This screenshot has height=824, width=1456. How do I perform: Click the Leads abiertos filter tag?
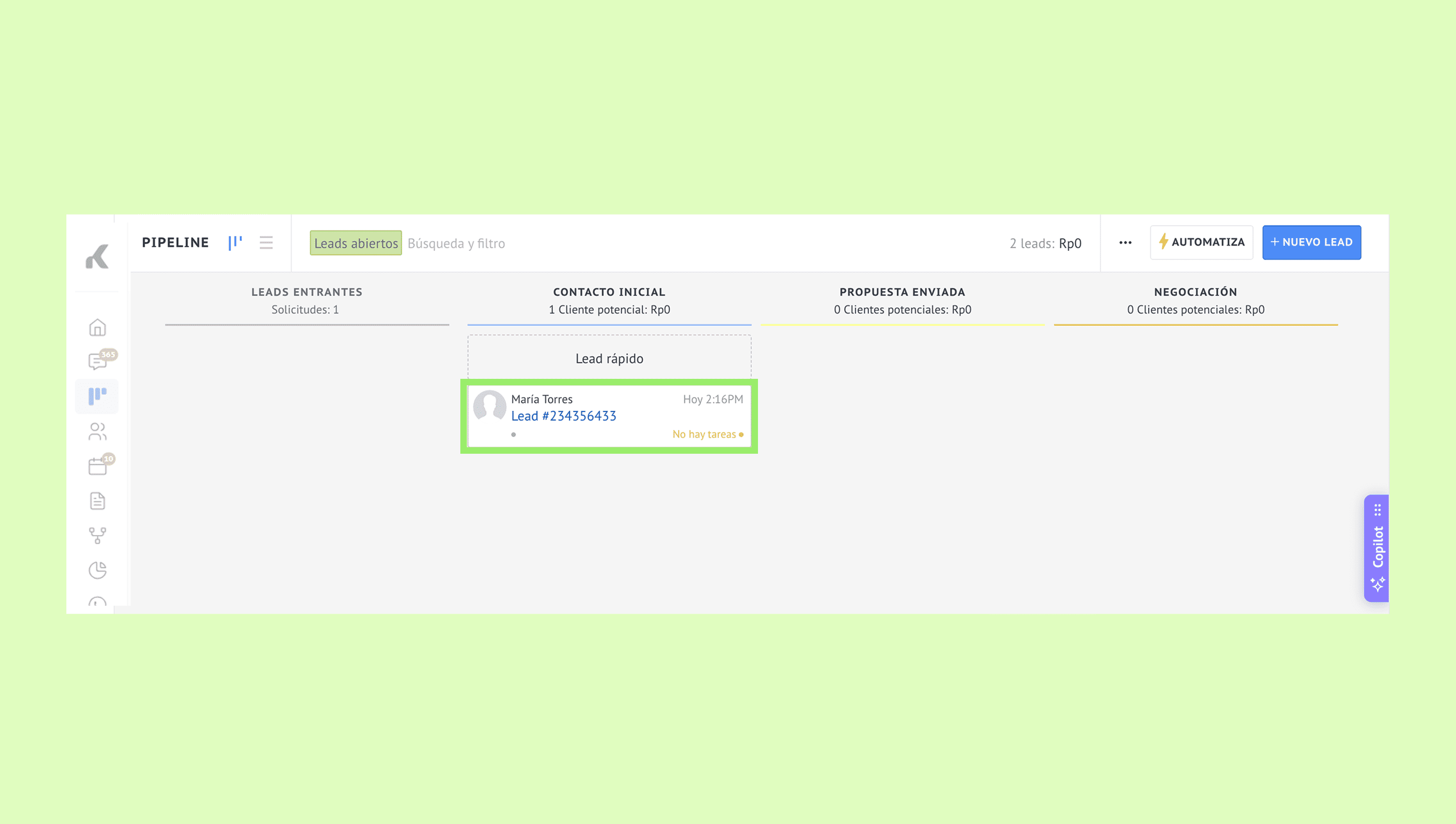[x=355, y=243]
